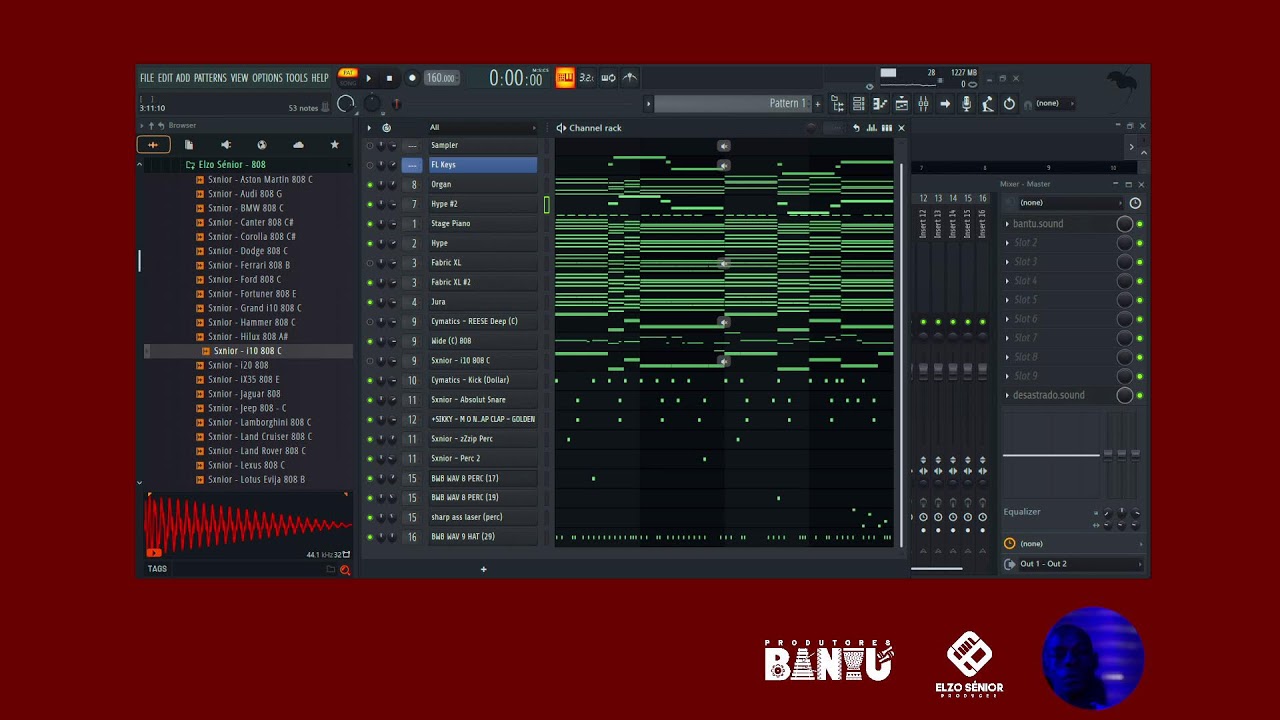This screenshot has width=1280, height=720.
Task: Open the Piano roll toolbar icon
Action: pyautogui.click(x=880, y=104)
